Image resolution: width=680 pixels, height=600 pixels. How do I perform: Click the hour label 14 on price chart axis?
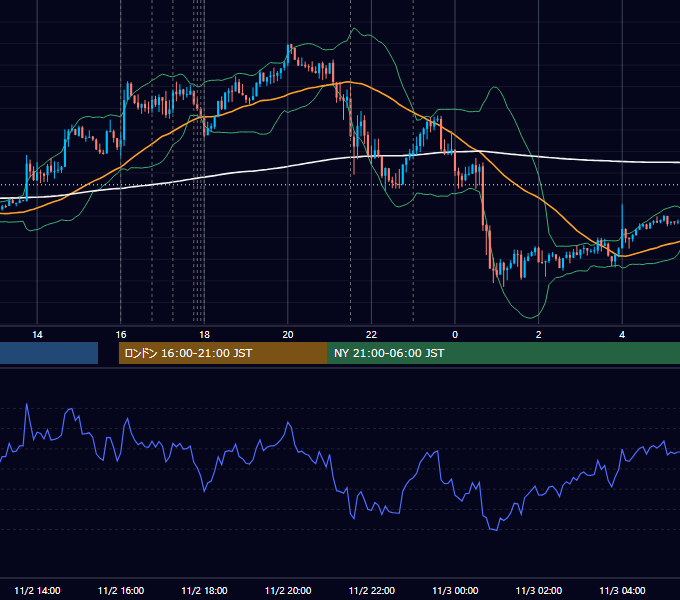click(37, 335)
